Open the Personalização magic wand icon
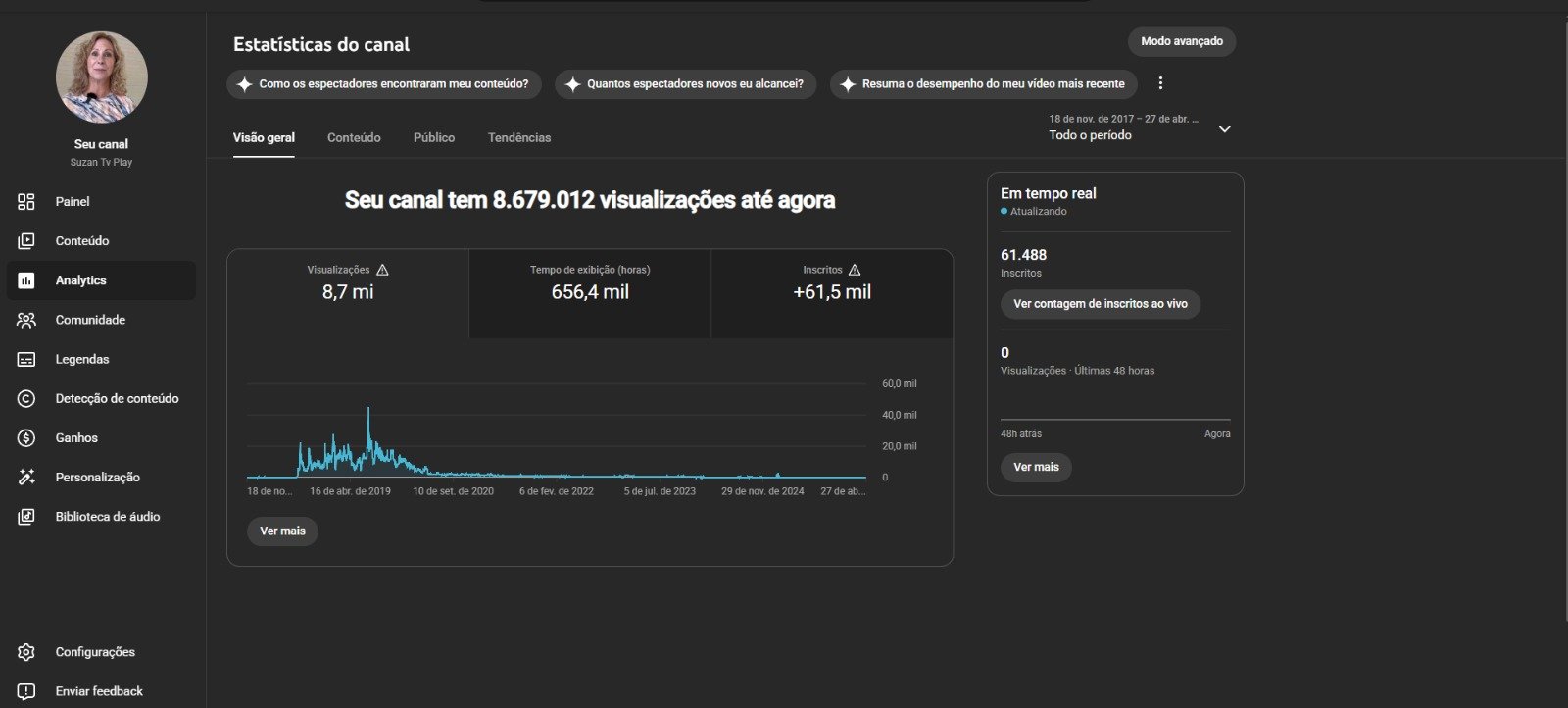Screen dimensions: 1568x708 [26, 478]
